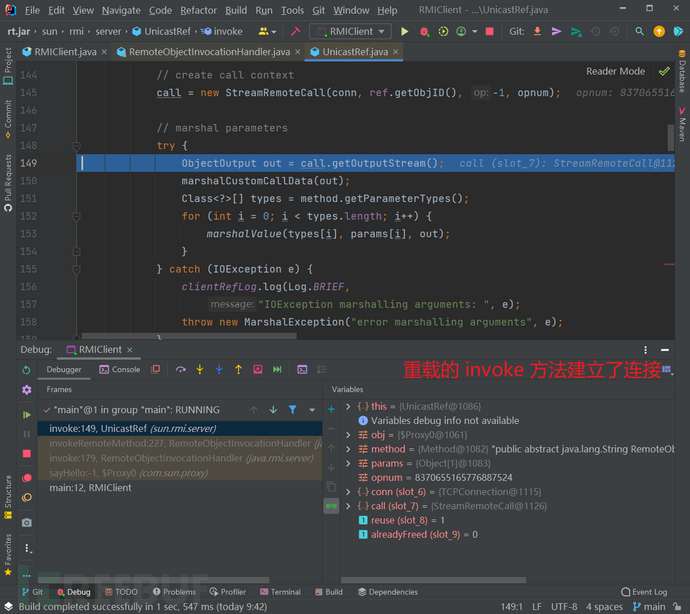
Task: Click the editor vertical scrollbar thumb
Action: pos(671,137)
